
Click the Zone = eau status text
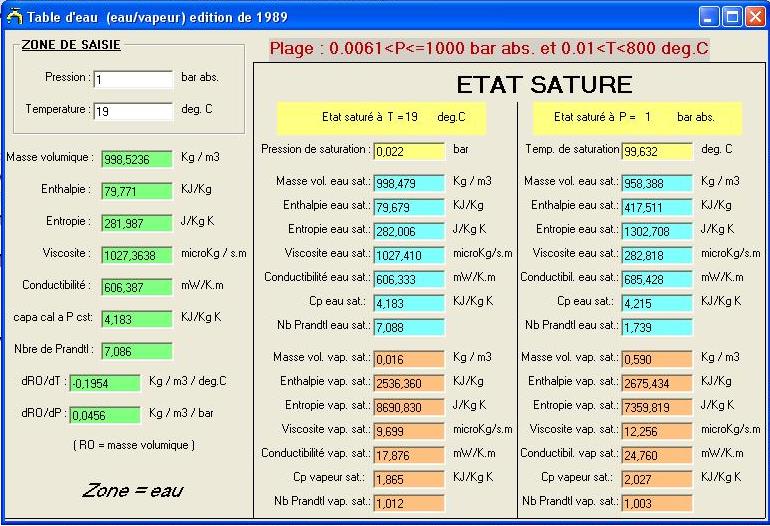click(133, 490)
